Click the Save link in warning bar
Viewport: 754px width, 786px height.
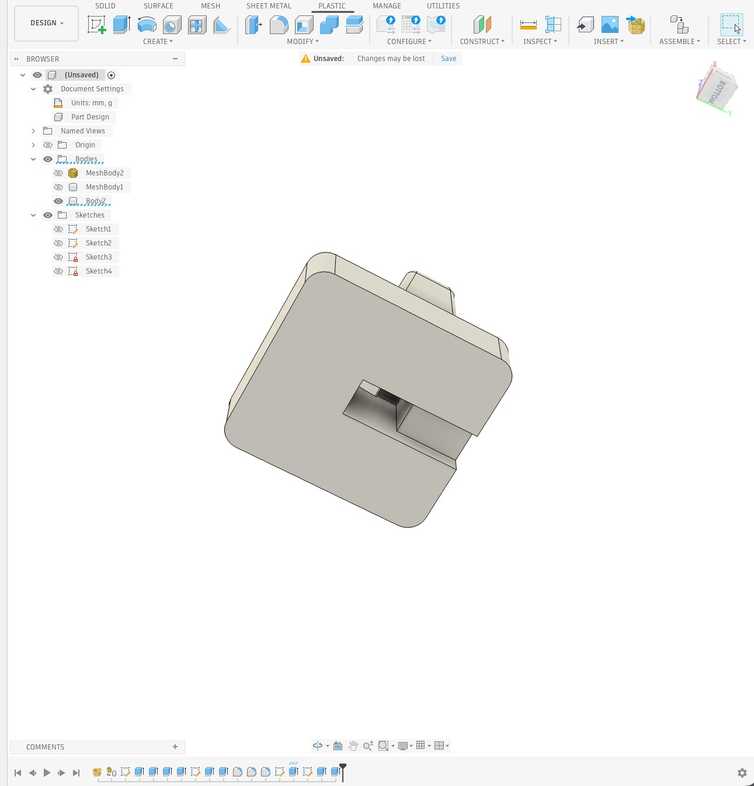pyautogui.click(x=448, y=59)
